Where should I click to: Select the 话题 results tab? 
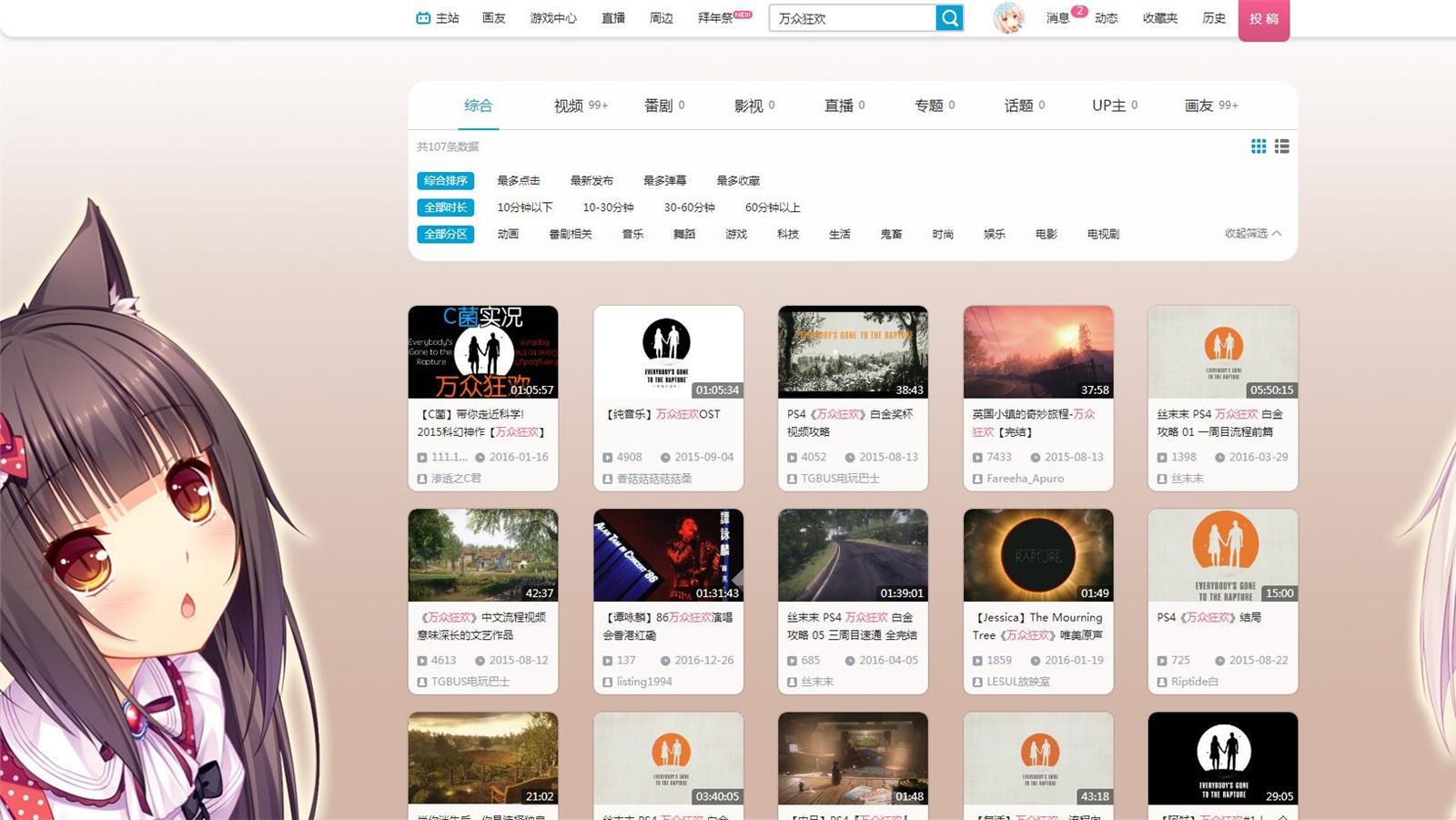click(x=1025, y=106)
